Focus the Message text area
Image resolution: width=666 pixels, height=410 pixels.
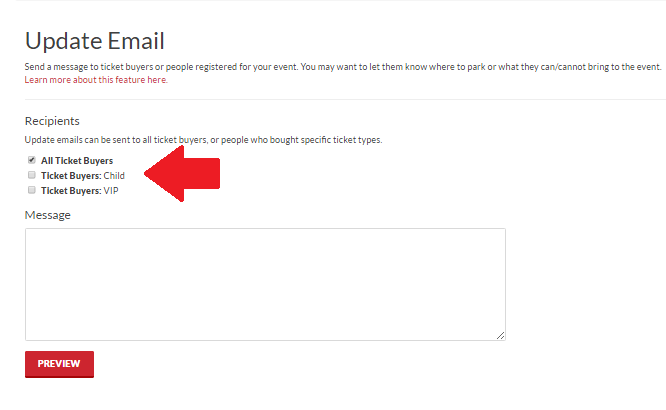tap(265, 284)
